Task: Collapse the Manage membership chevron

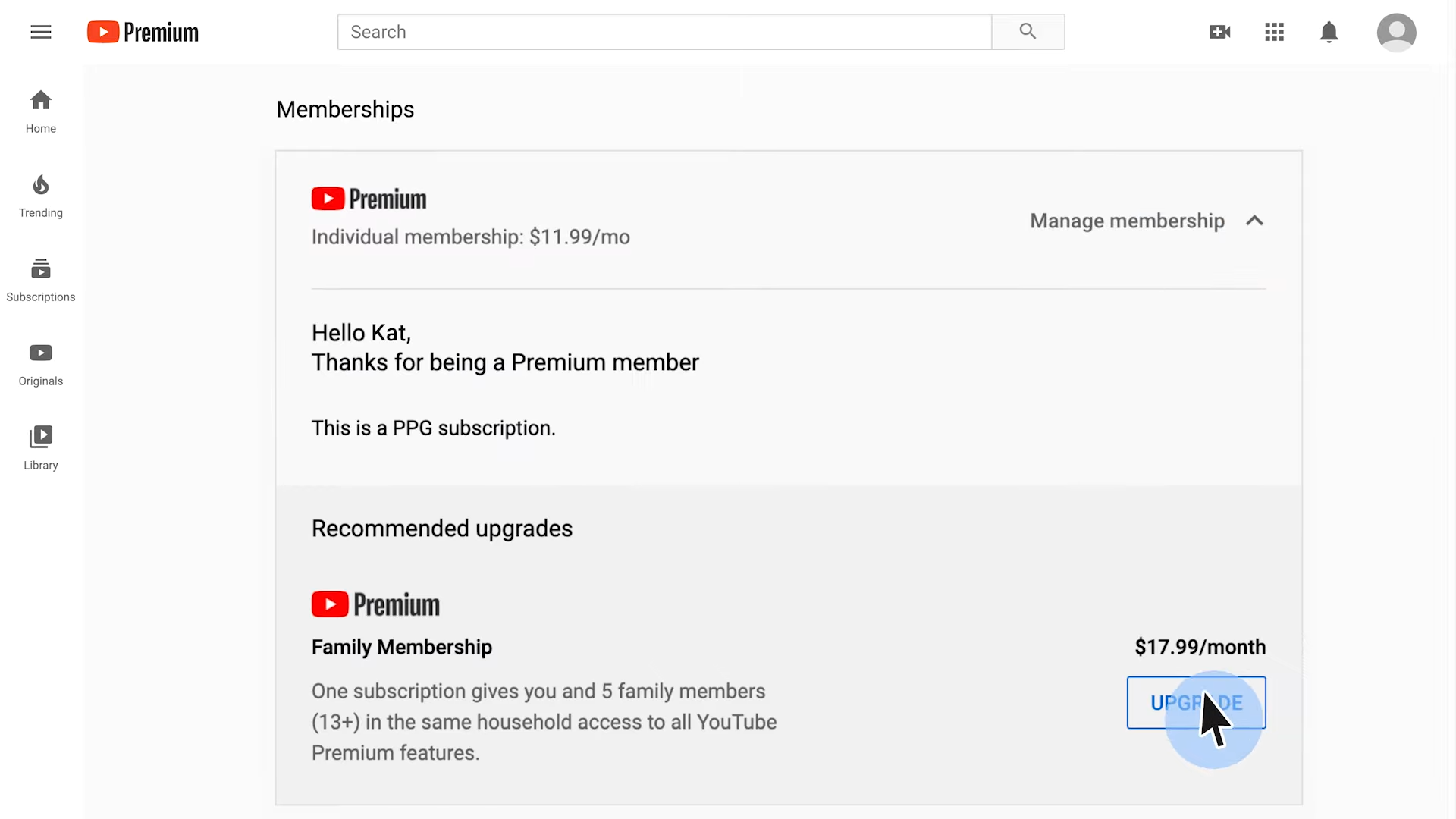Action: 1254,221
